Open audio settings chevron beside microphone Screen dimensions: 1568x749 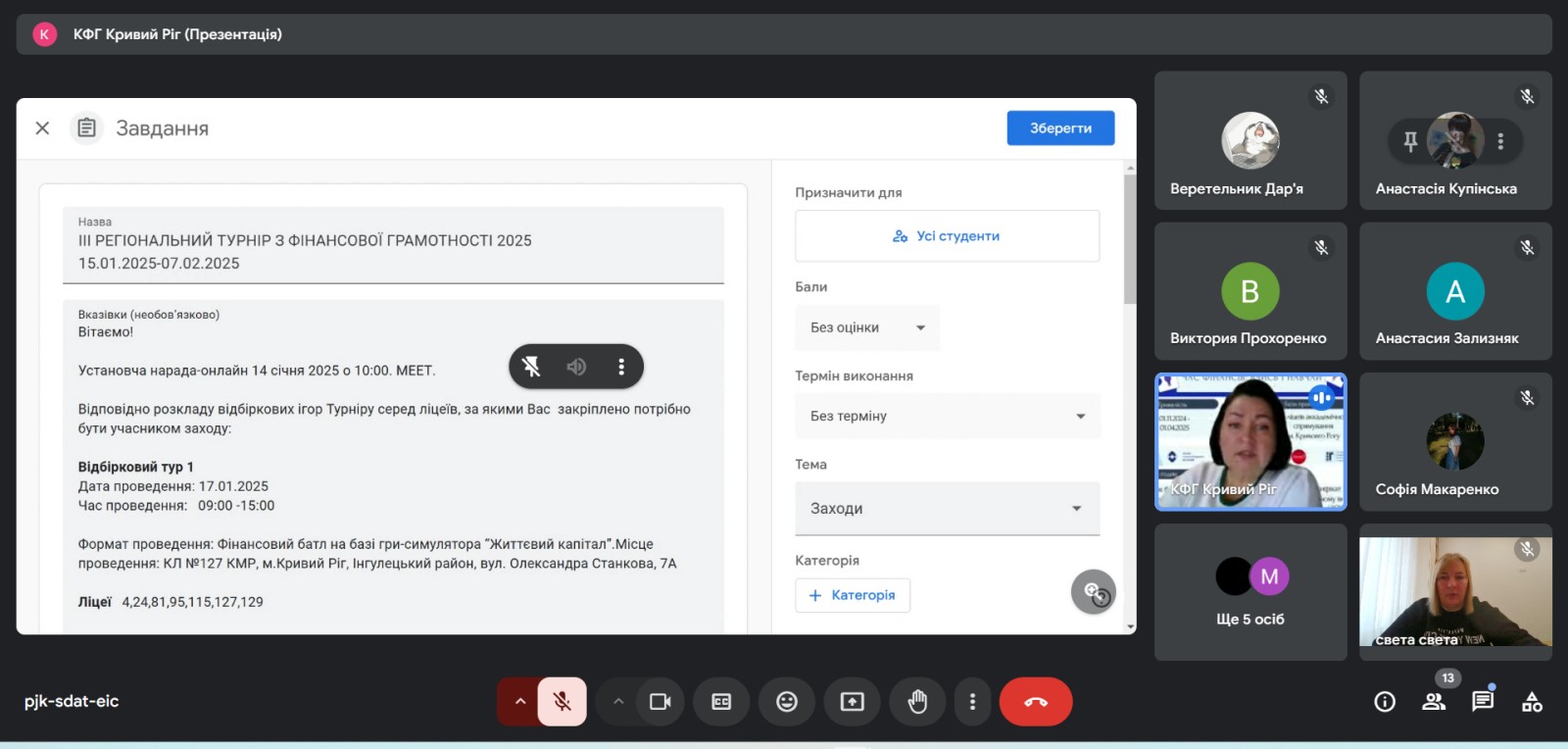tap(519, 702)
